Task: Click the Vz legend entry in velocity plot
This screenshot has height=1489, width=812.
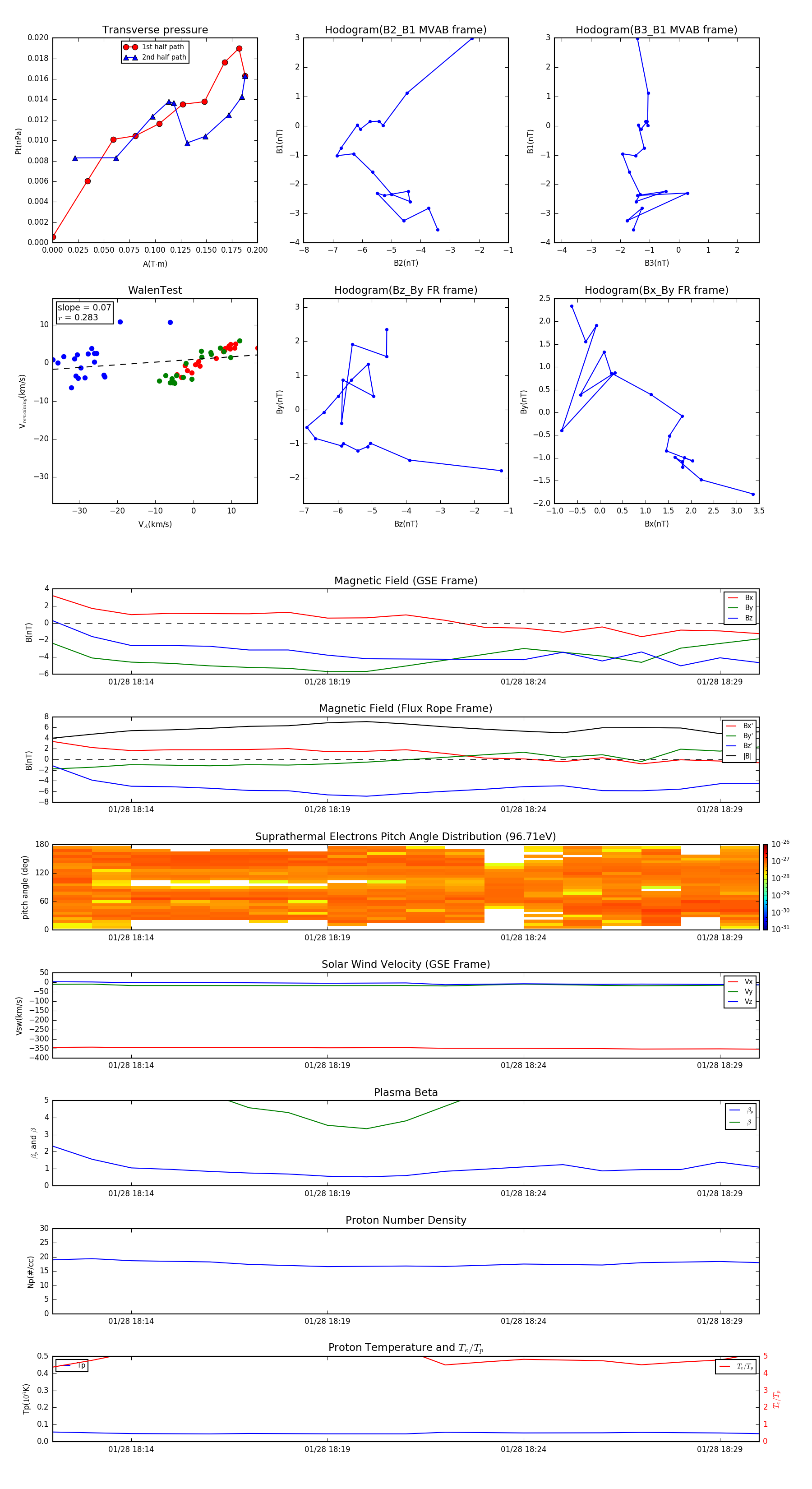Action: coord(740,1002)
